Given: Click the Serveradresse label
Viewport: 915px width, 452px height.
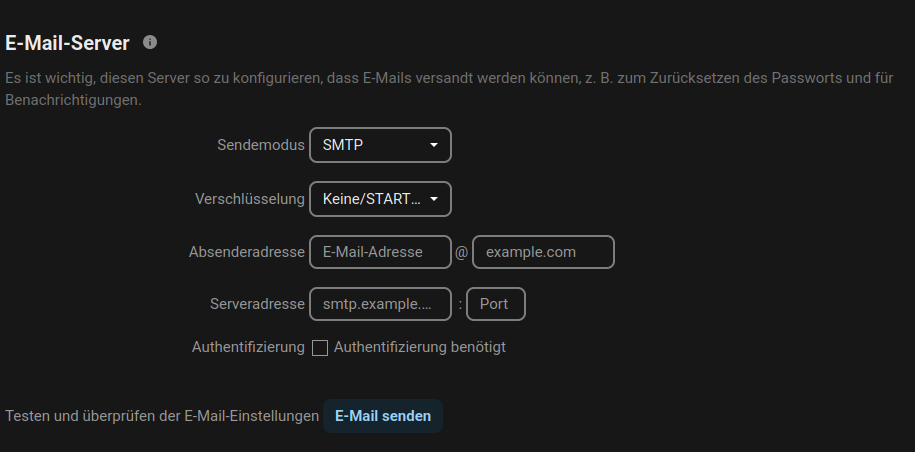Looking at the screenshot, I should coord(257,304).
